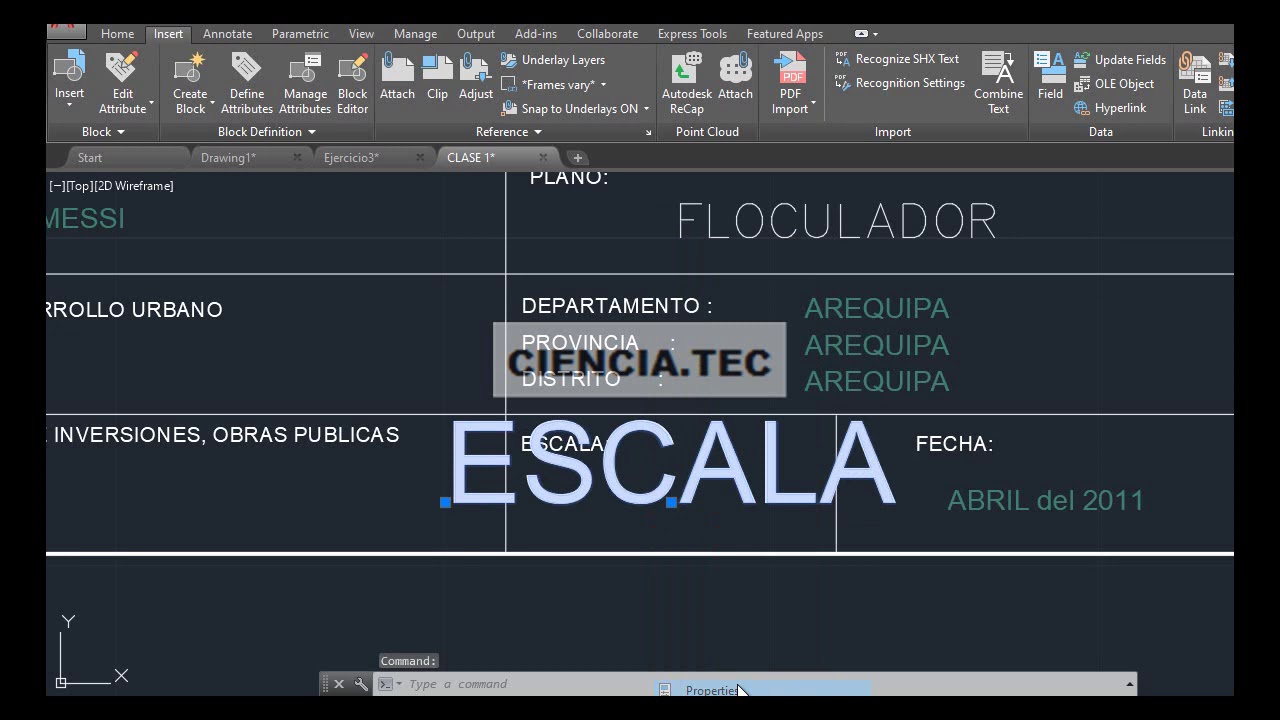Switch to the Parametric ribbon tab
The width and height of the screenshot is (1280, 720).
[300, 34]
